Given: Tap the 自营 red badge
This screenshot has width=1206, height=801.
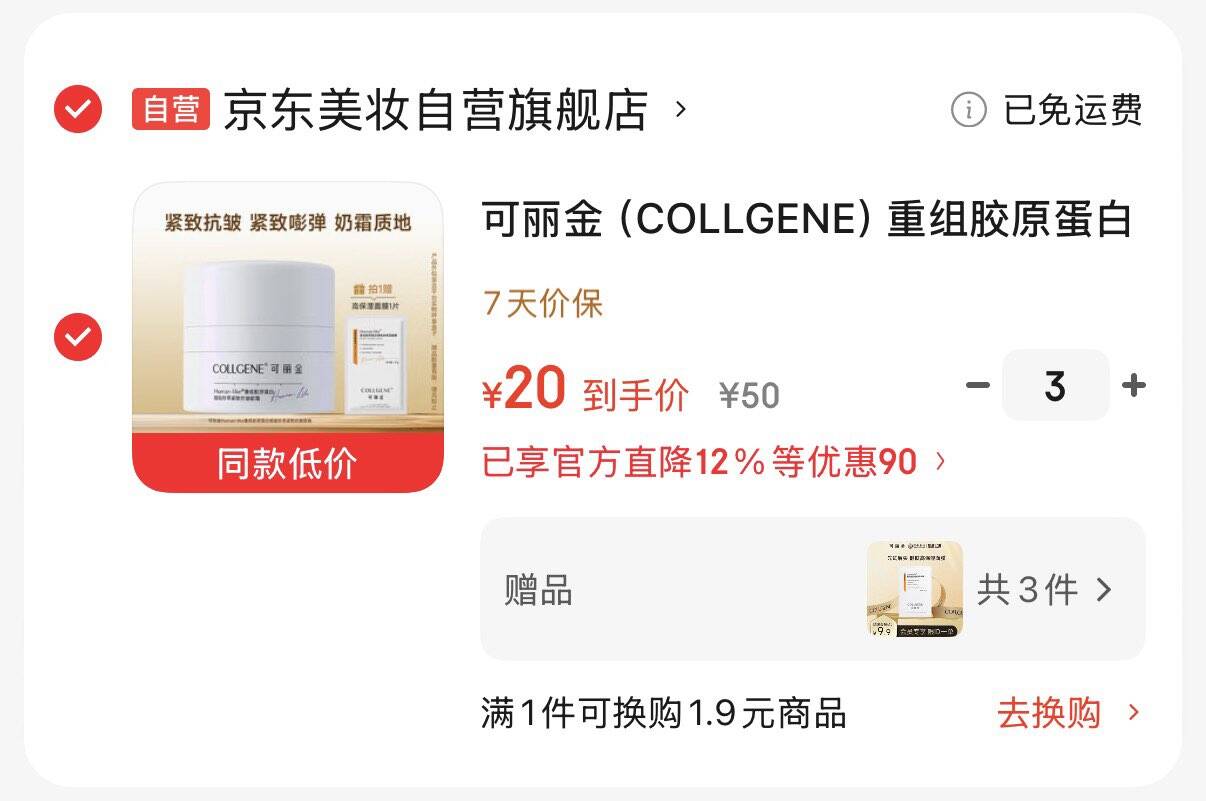Looking at the screenshot, I should point(171,109).
